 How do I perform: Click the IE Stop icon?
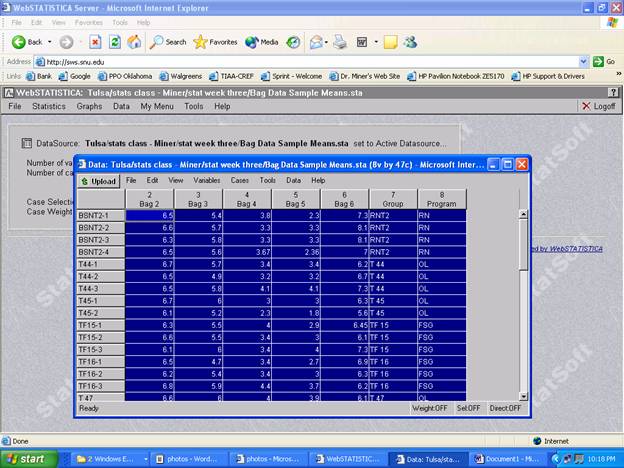click(x=95, y=42)
